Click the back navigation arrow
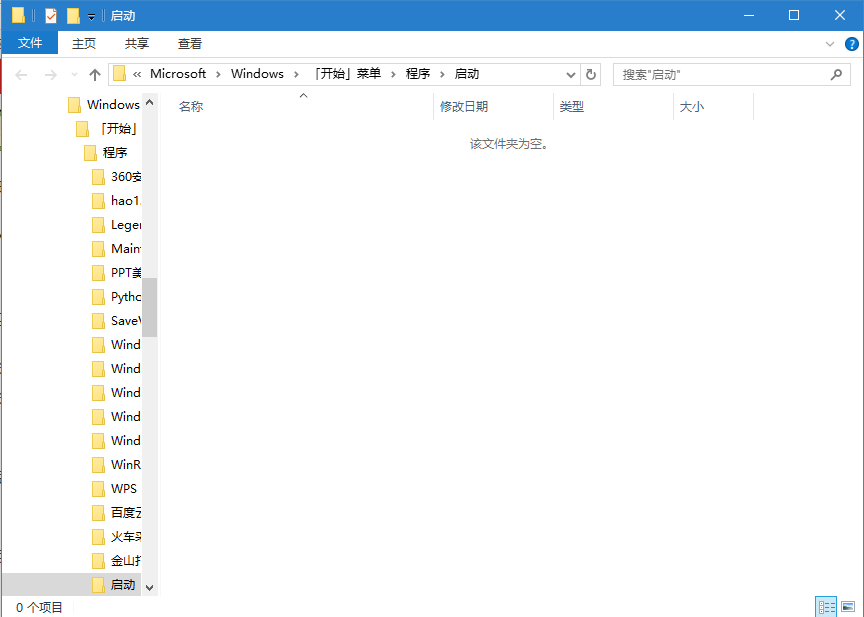864x617 pixels. tap(22, 74)
